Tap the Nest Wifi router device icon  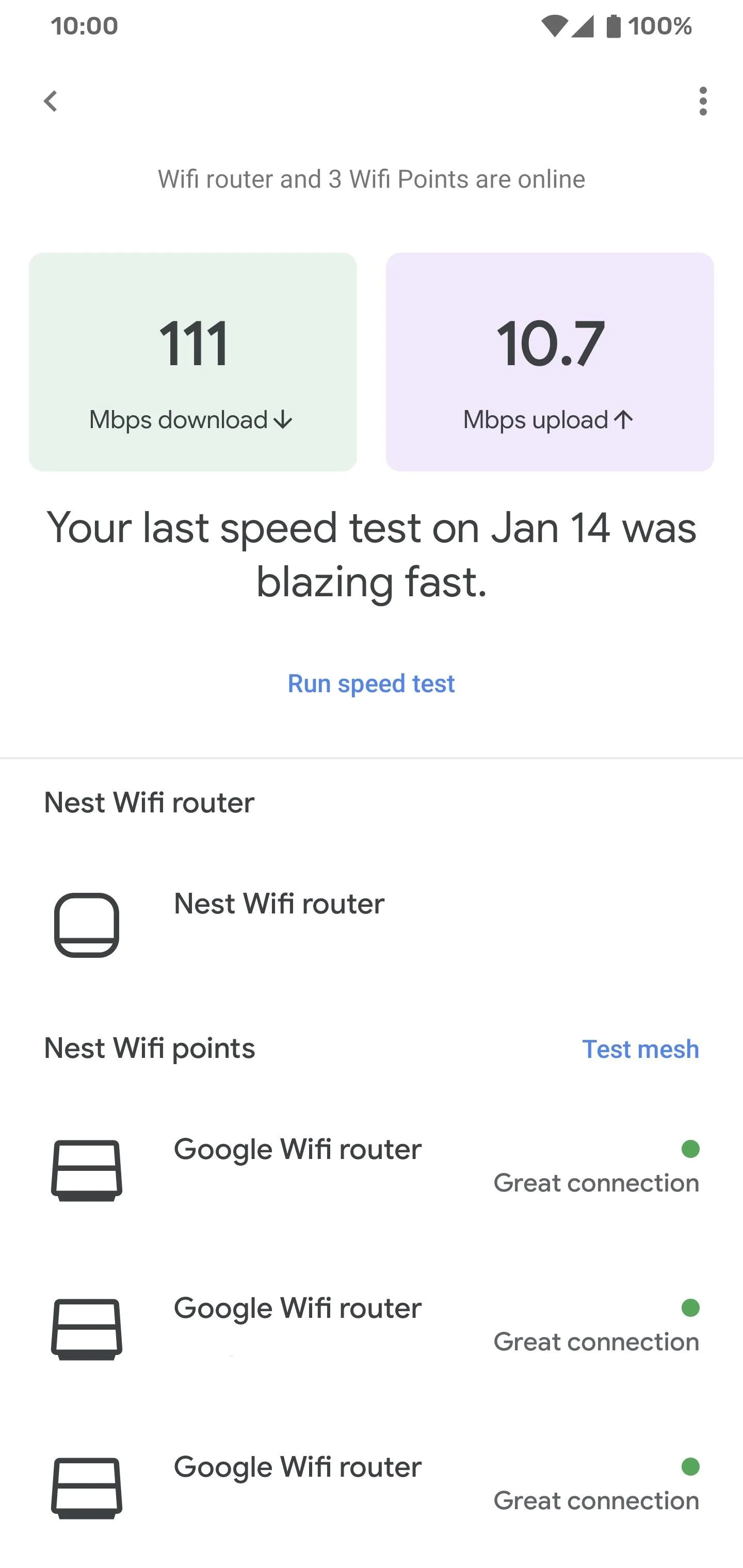(x=87, y=925)
